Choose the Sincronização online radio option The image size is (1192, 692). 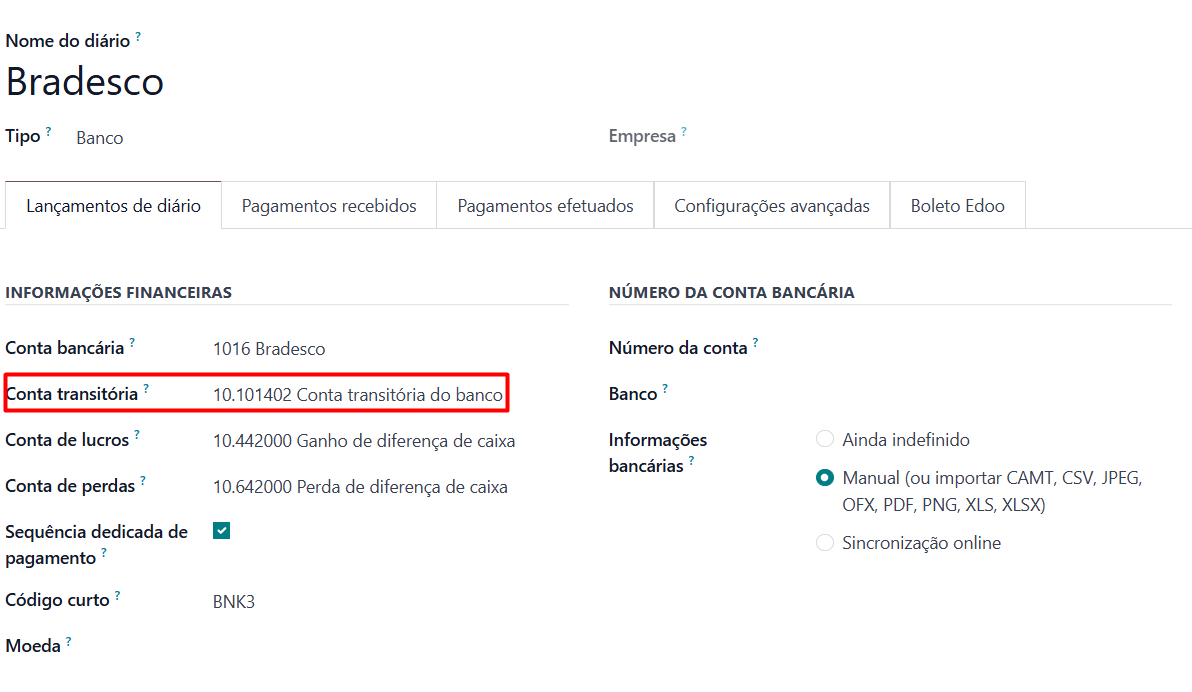(x=824, y=543)
